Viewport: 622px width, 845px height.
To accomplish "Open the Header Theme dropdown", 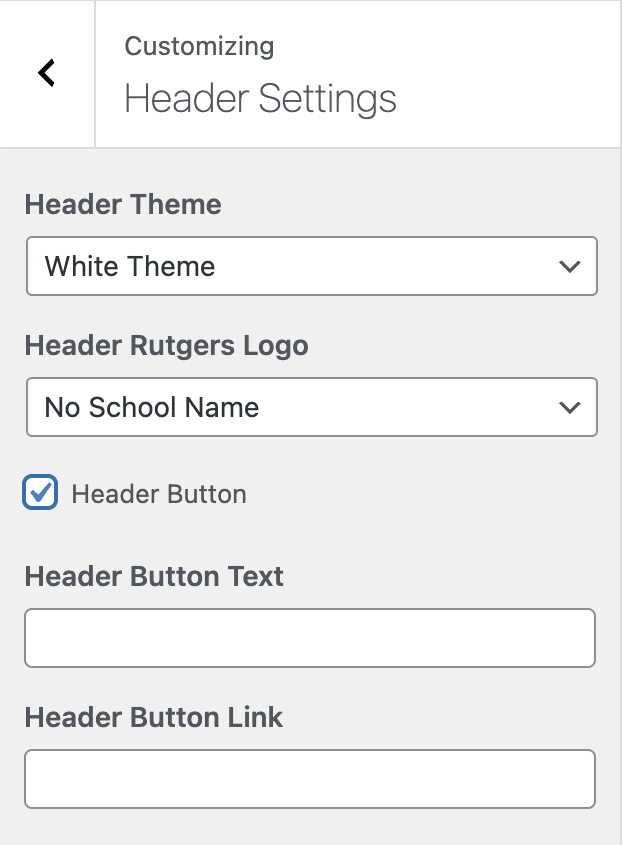I will click(311, 266).
